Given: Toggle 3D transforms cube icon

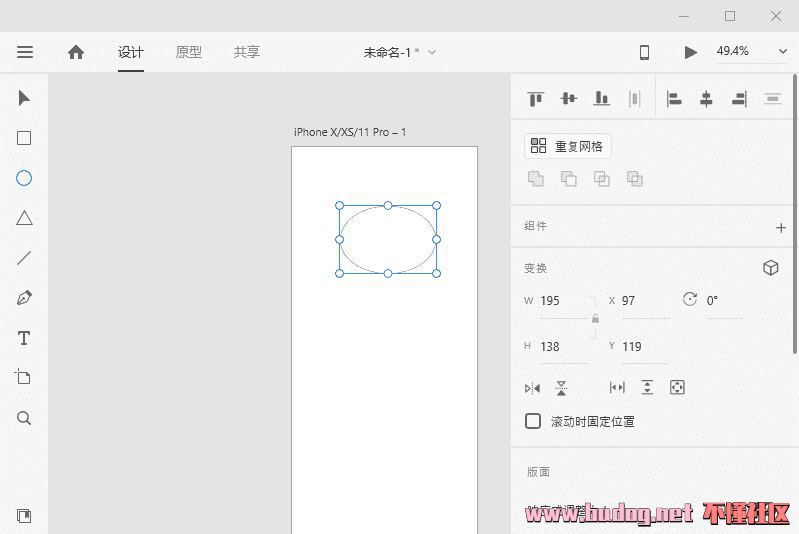Looking at the screenshot, I should pyautogui.click(x=770, y=268).
